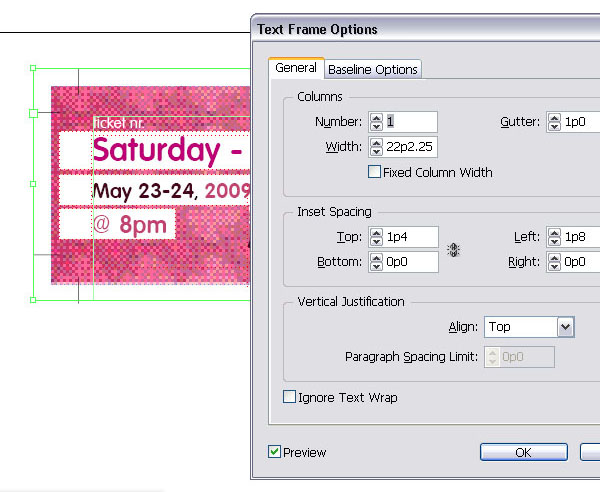
Task: Switch to the Baseline Options tab
Action: coord(373,70)
